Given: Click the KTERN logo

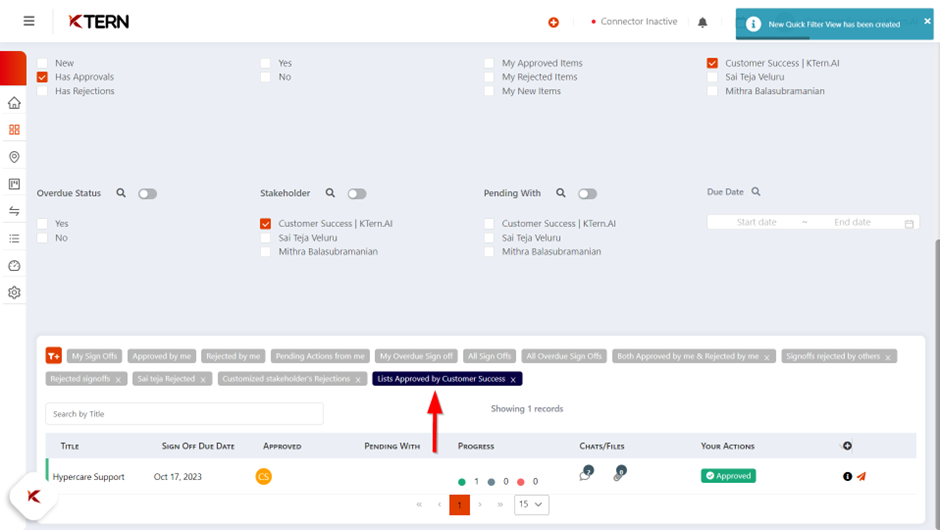Looking at the screenshot, I should click(x=99, y=22).
